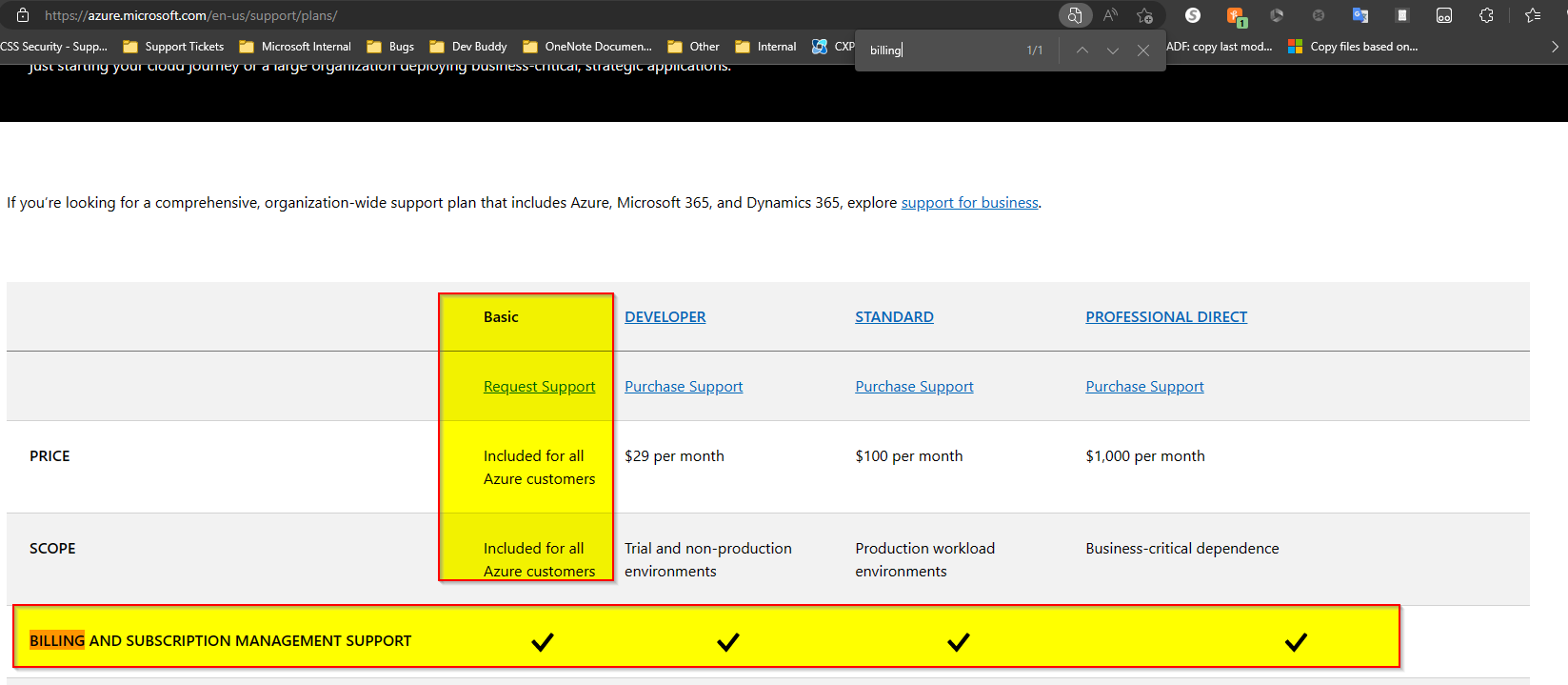Image resolution: width=1568 pixels, height=685 pixels.
Task: Click the billing checkmark in the STANDARD column
Action: point(959,641)
